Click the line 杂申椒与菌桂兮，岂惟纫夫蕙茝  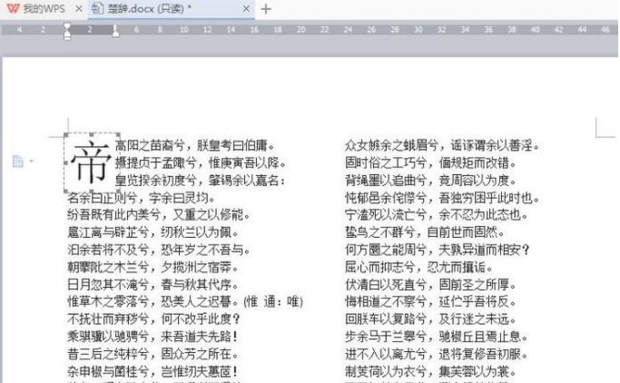[153, 372]
